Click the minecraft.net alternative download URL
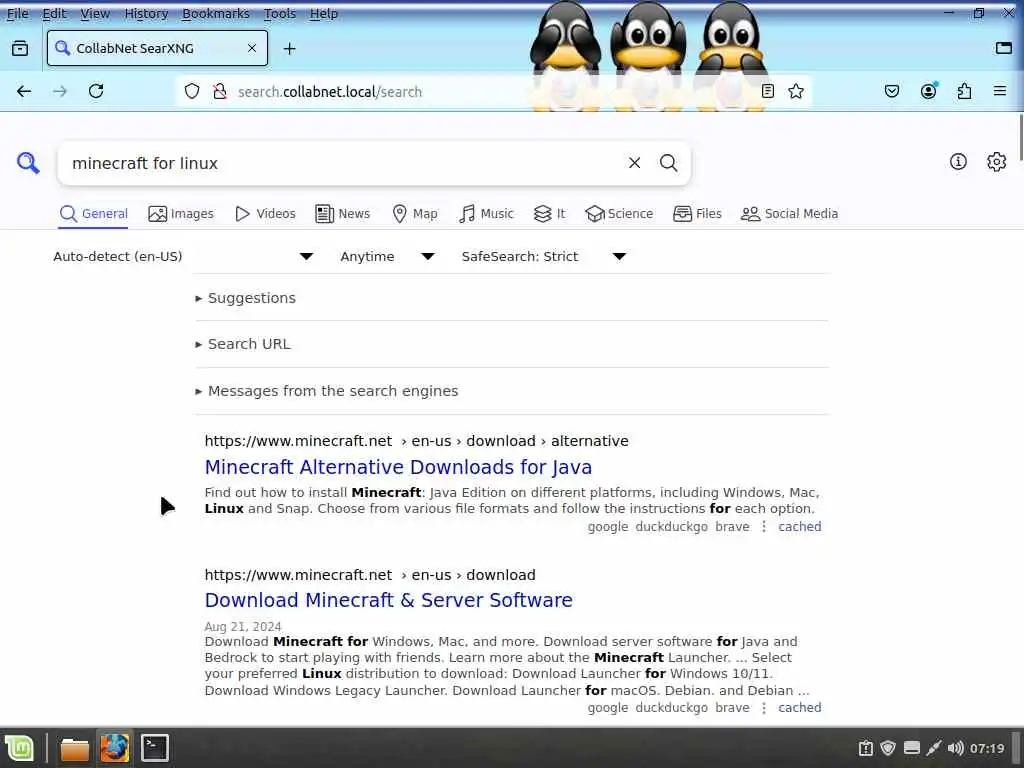This screenshot has height=768, width=1024. pos(417,441)
